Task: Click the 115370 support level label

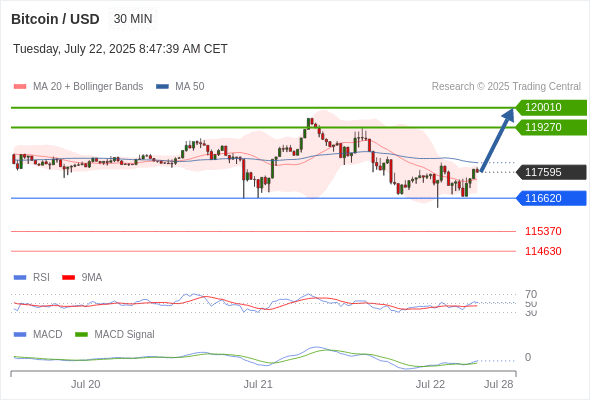Action: (x=543, y=231)
